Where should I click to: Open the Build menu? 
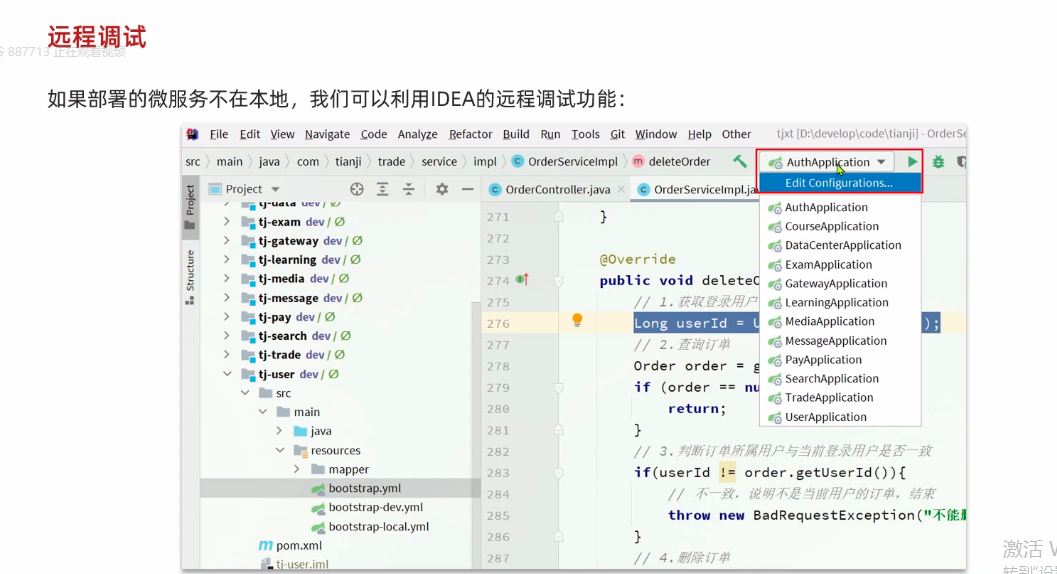(516, 134)
